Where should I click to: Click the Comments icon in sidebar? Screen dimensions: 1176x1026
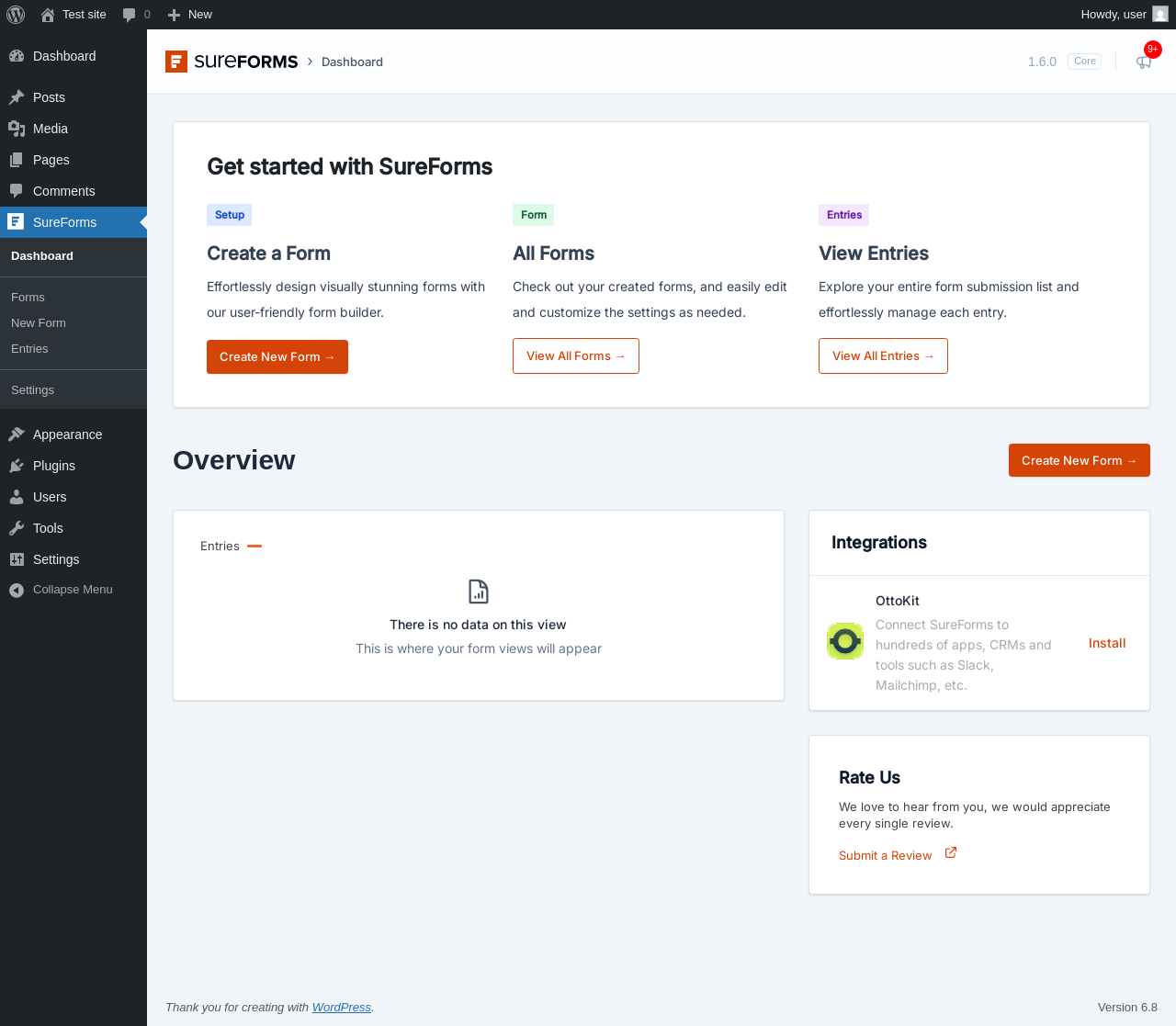click(17, 191)
